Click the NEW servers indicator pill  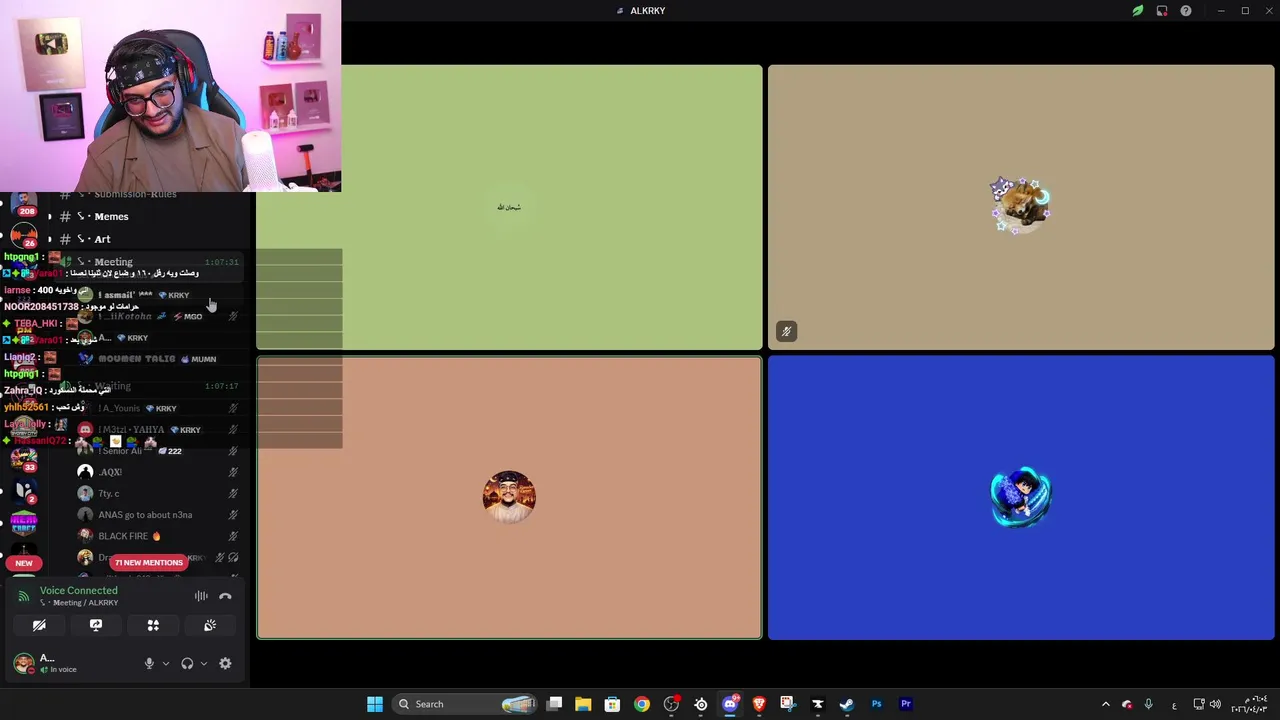click(x=24, y=563)
